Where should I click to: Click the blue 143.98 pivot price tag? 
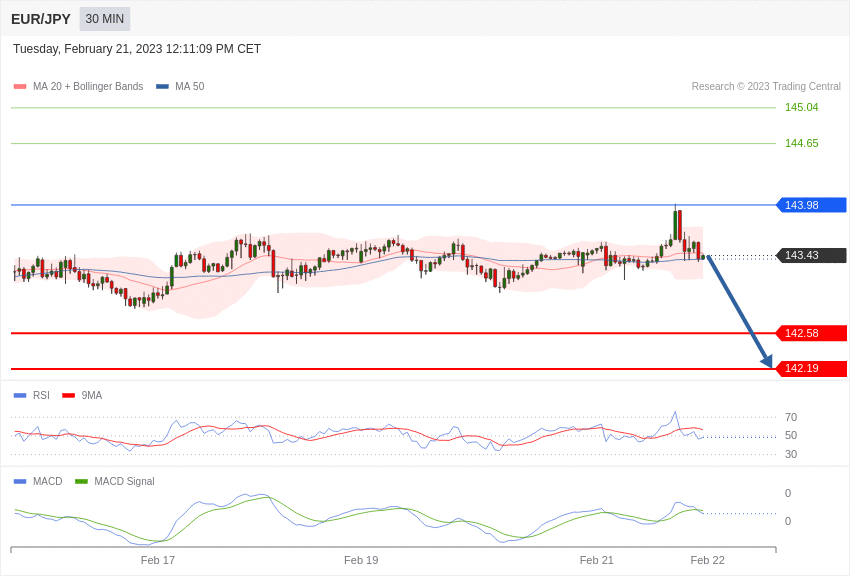point(812,205)
